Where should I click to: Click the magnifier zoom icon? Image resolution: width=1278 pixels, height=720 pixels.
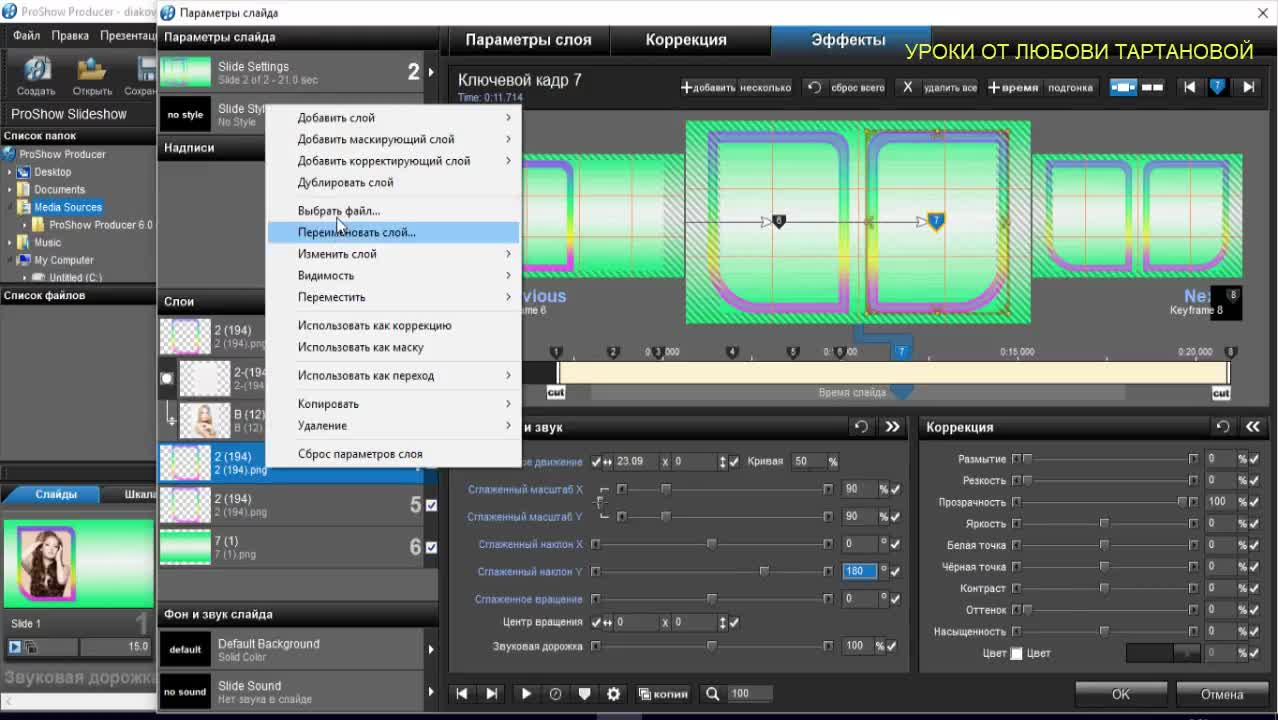click(x=712, y=694)
